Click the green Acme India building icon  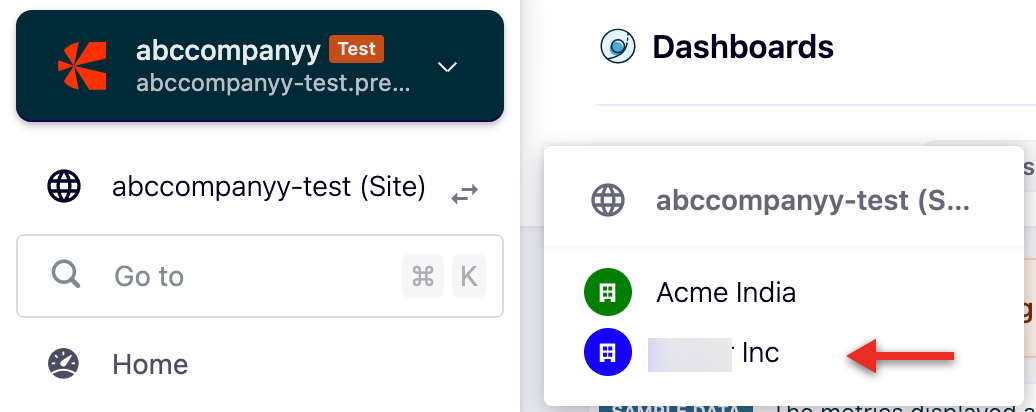pos(607,293)
